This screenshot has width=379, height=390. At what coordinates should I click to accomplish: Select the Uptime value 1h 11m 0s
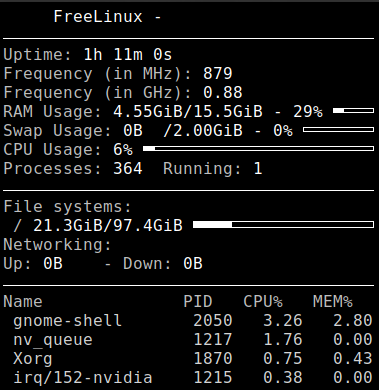128,55
